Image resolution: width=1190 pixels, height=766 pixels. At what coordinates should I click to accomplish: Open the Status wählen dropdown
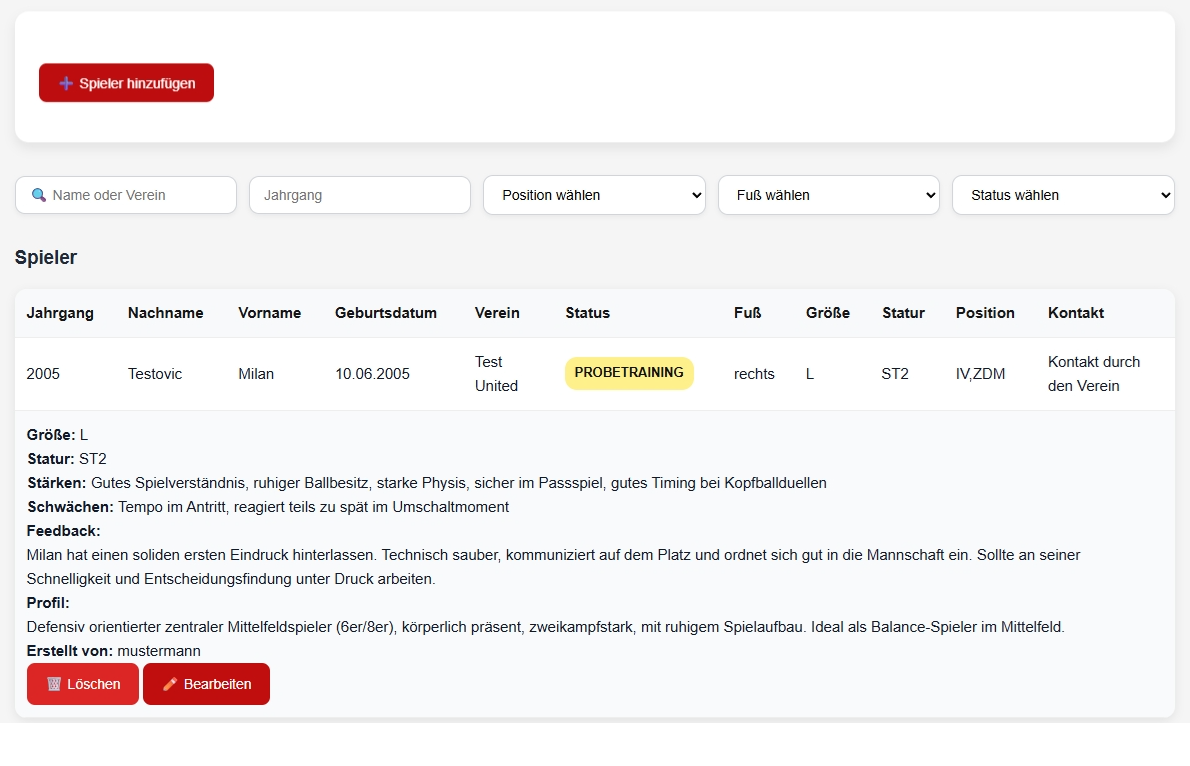click(1063, 195)
